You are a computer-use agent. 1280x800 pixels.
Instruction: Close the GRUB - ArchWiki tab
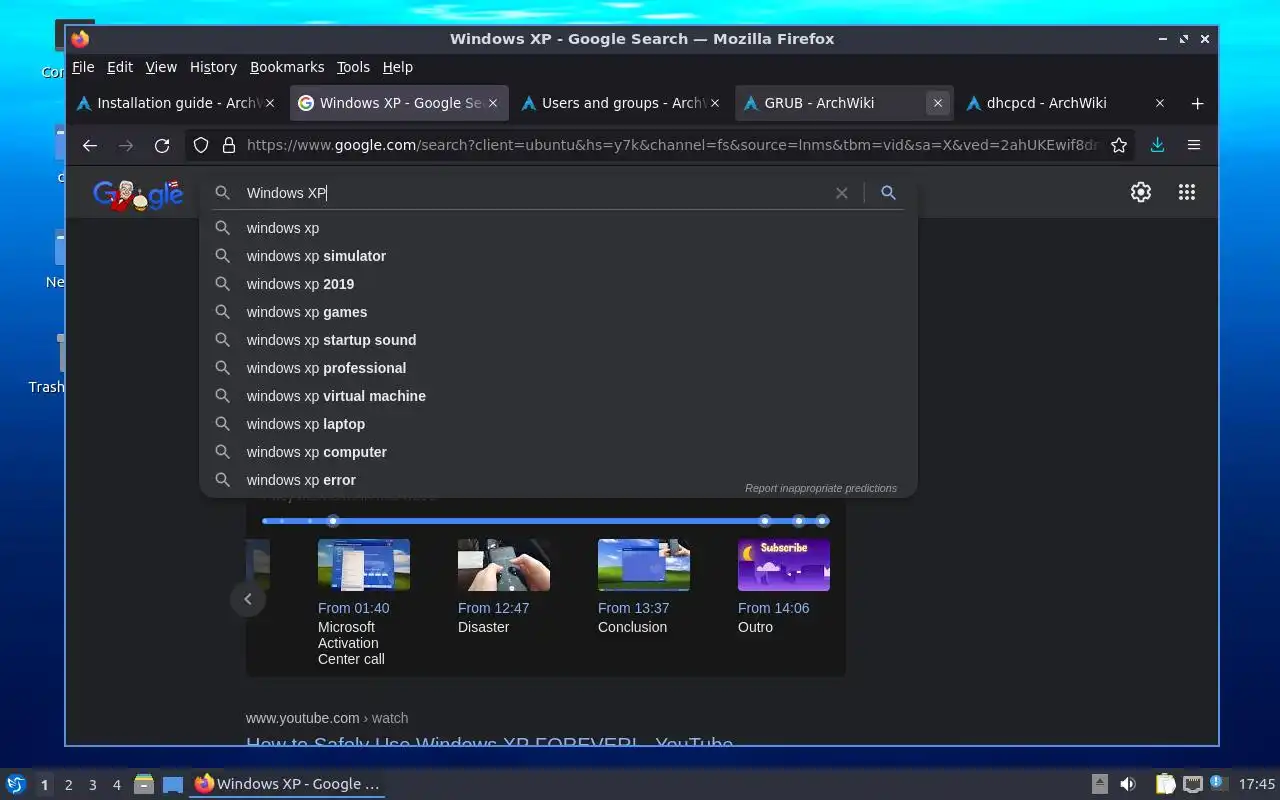(x=937, y=103)
